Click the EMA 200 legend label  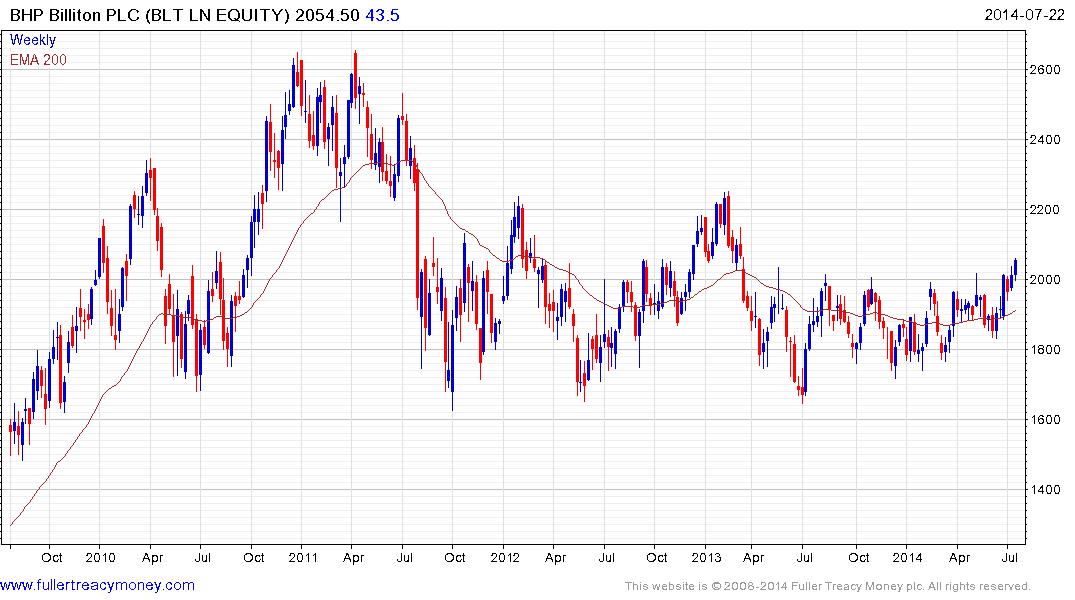pos(38,60)
